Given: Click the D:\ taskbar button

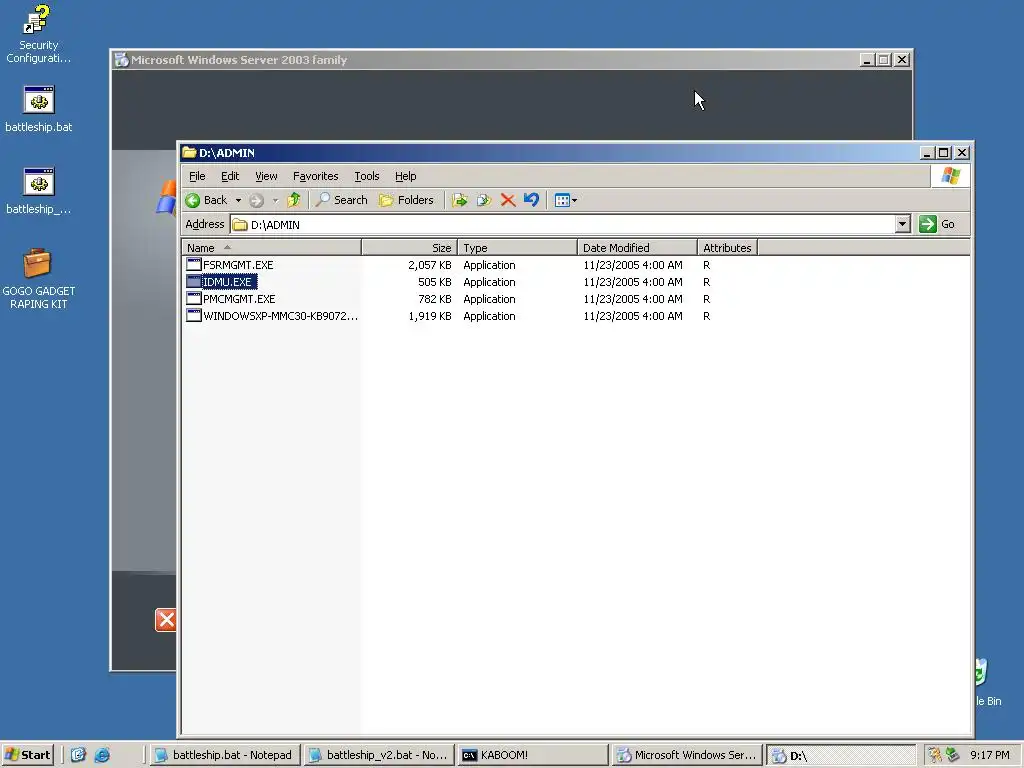Looking at the screenshot, I should 841,755.
